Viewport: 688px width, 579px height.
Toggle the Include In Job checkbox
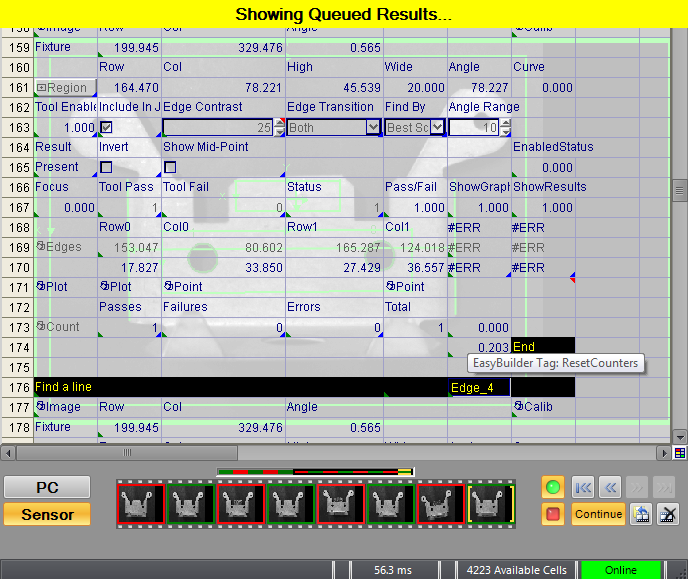[106, 127]
